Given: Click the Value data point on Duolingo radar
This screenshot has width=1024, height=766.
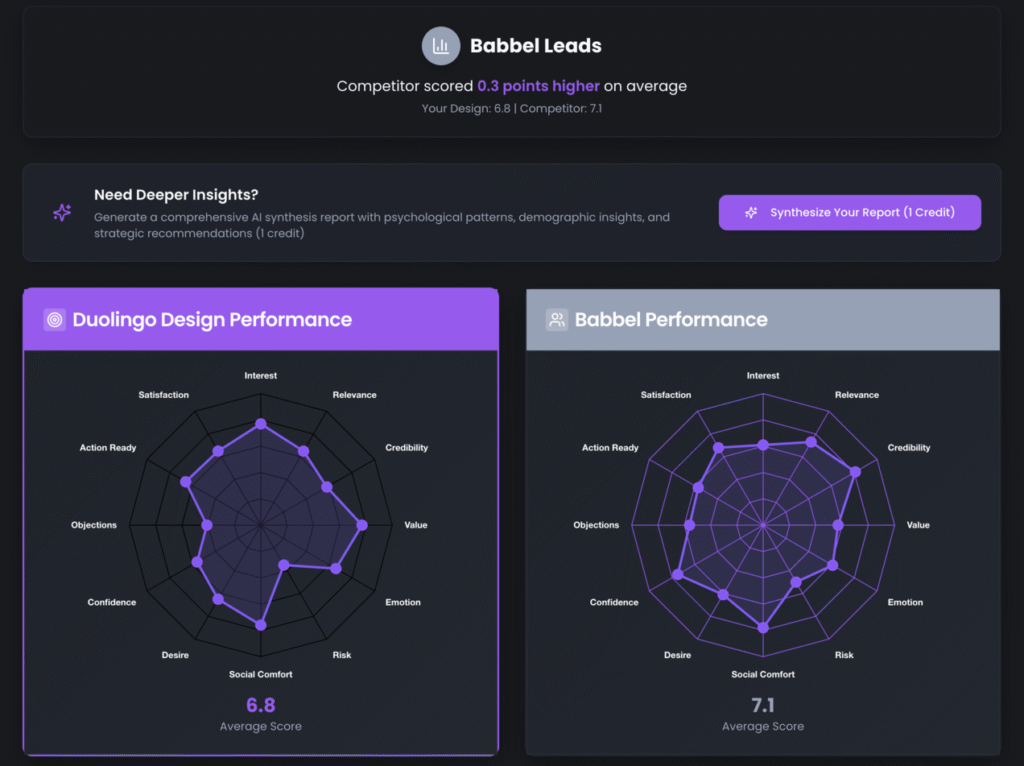Looking at the screenshot, I should [x=362, y=524].
